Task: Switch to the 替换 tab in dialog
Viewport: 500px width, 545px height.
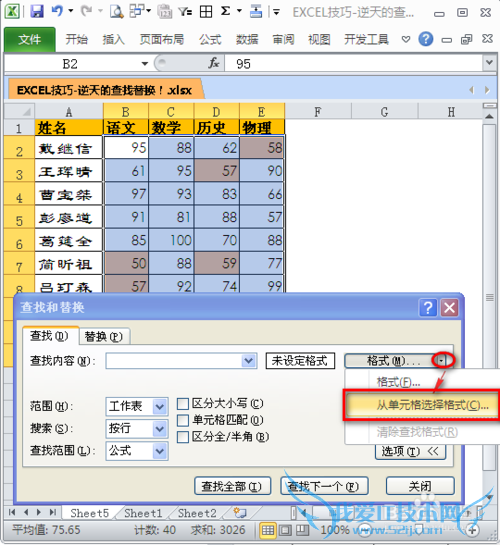Action: point(104,336)
